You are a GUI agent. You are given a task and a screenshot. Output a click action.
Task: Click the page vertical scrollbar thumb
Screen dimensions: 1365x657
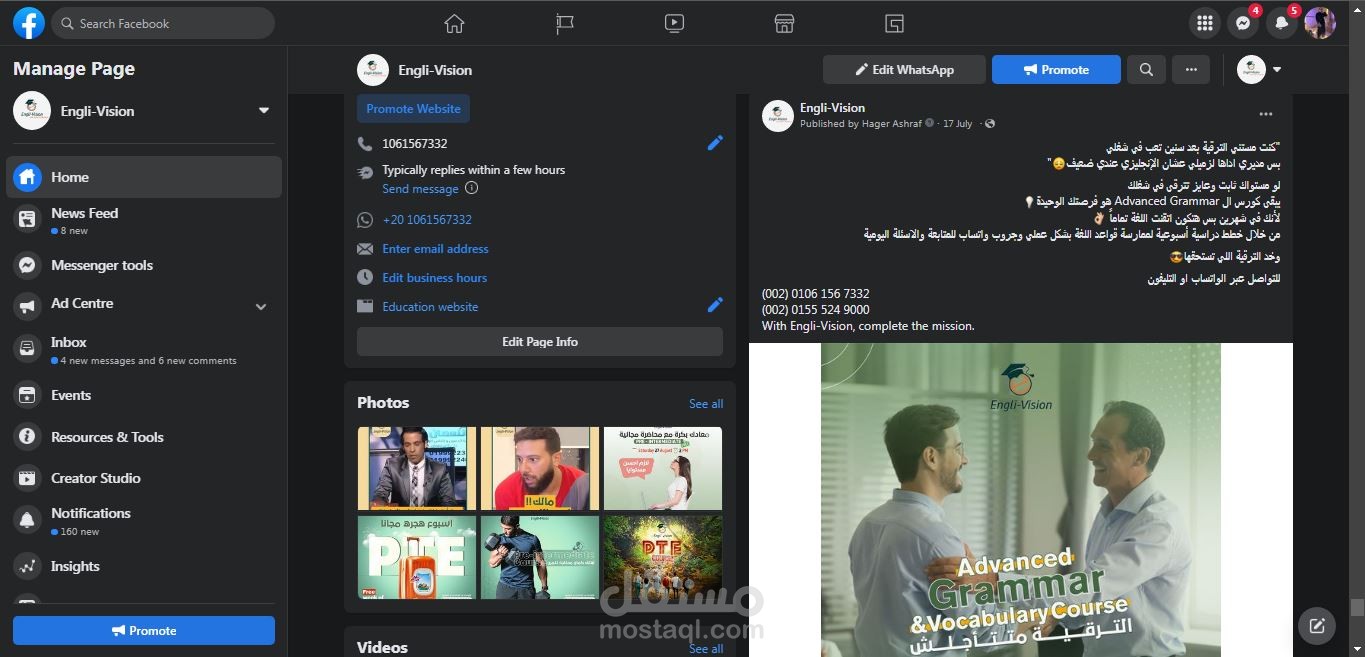pos(1357,607)
